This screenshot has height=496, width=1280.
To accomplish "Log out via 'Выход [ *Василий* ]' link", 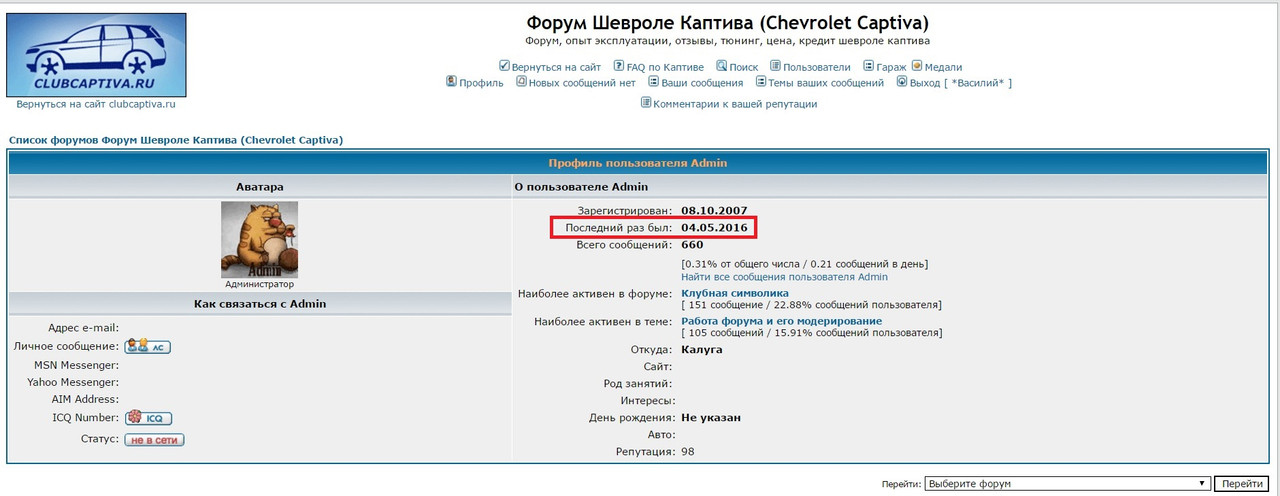I will point(961,83).
